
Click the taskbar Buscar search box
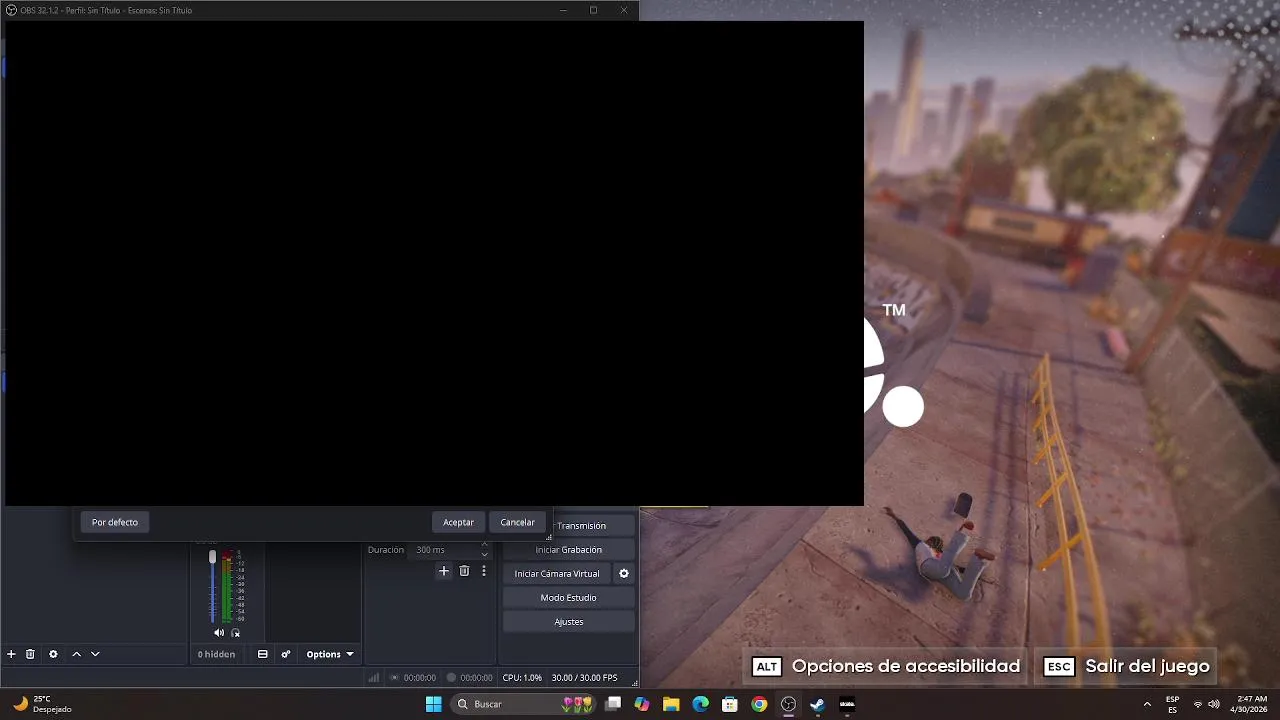[x=525, y=704]
